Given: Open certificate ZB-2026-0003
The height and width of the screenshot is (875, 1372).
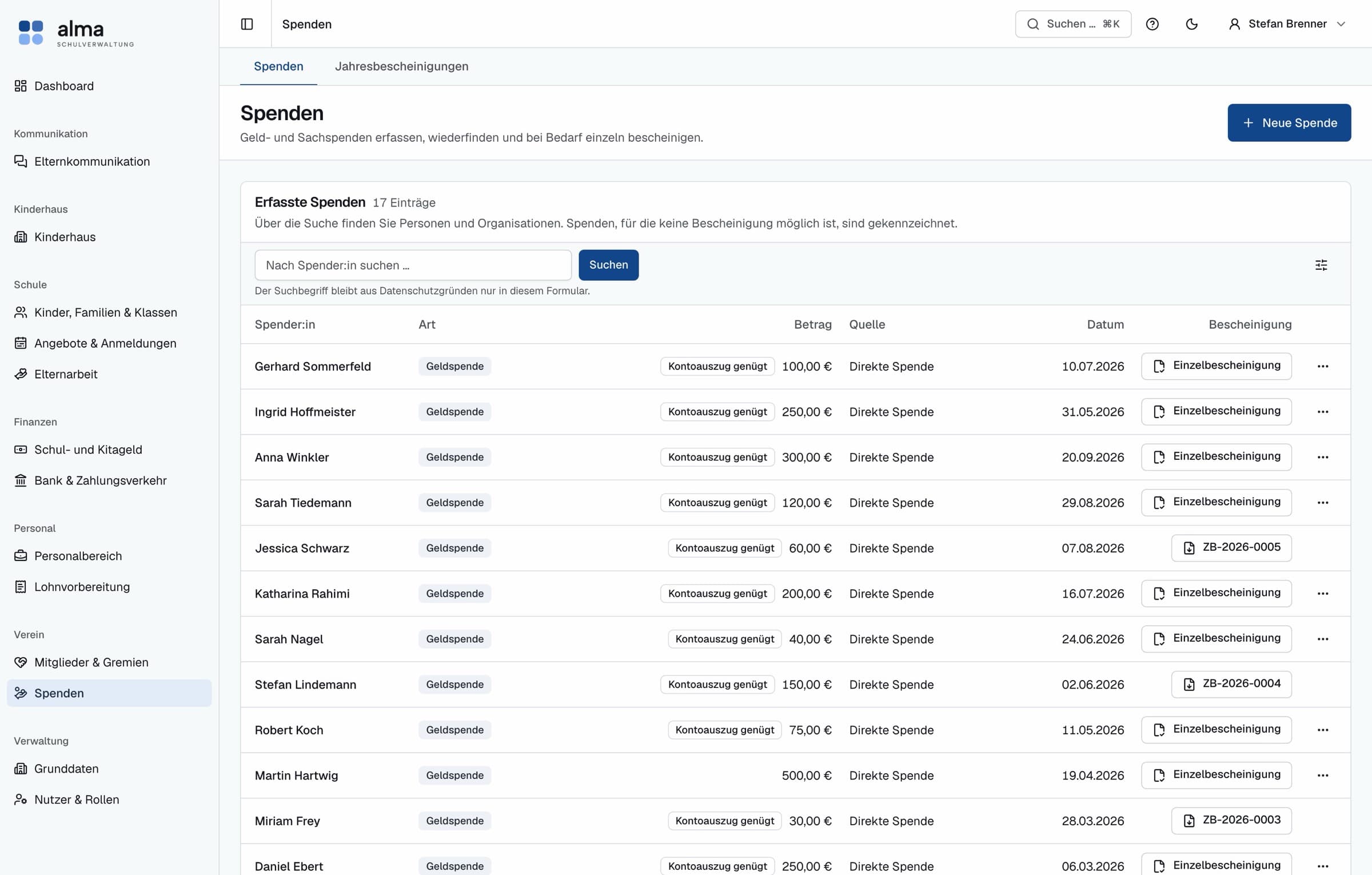Looking at the screenshot, I should [x=1231, y=821].
